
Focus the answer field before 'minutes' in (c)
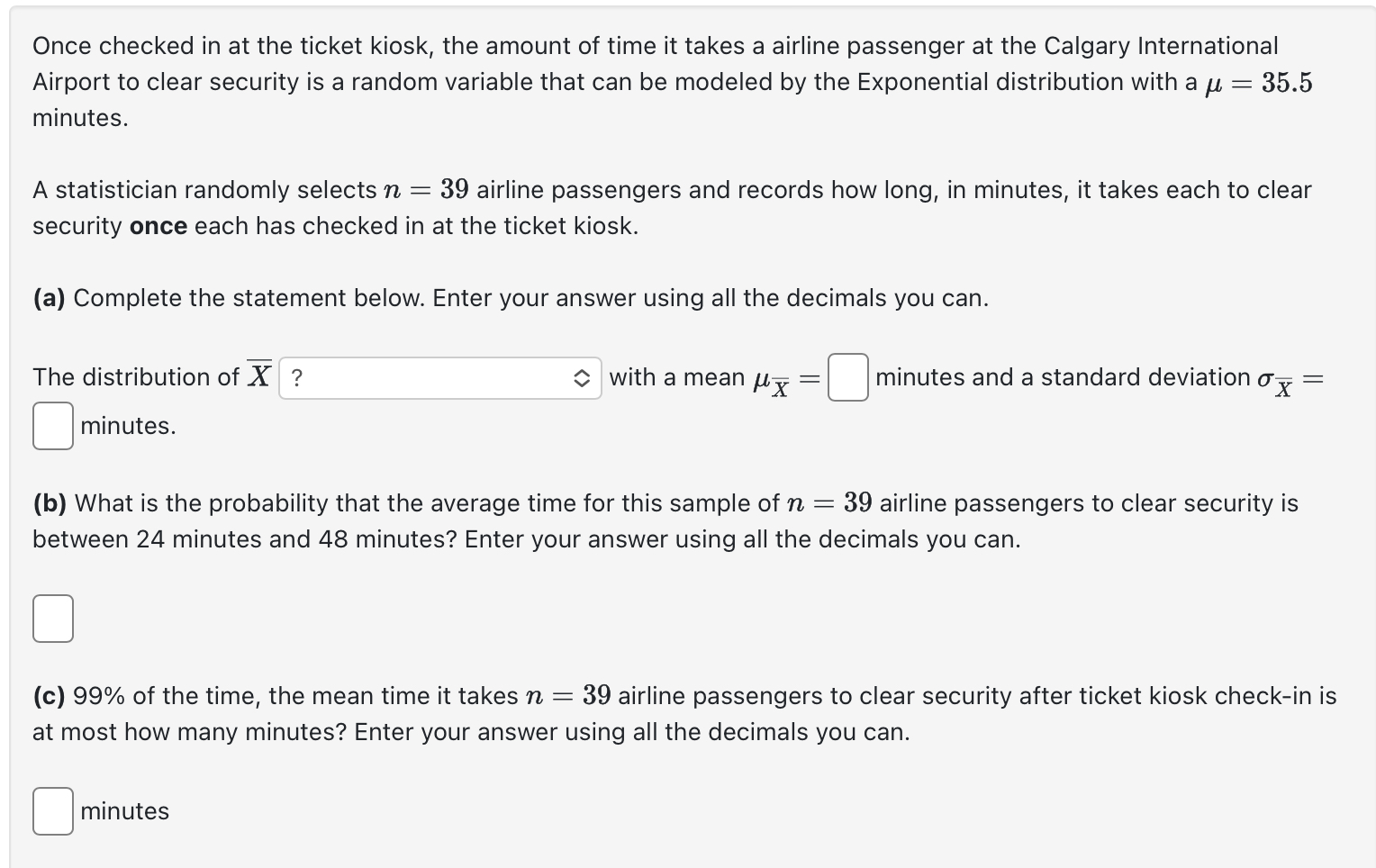pos(52,810)
